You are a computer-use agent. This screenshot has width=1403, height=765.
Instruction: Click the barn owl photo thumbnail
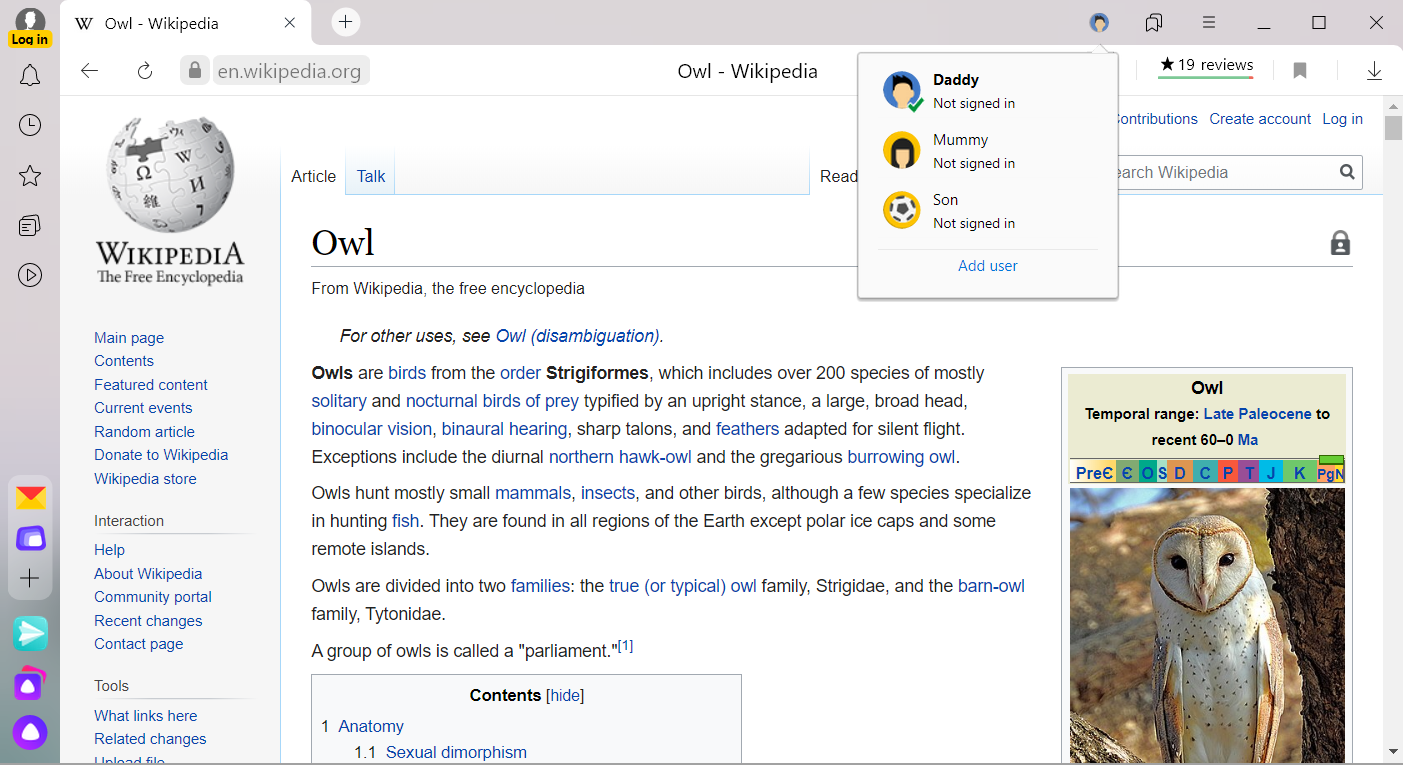click(1207, 626)
